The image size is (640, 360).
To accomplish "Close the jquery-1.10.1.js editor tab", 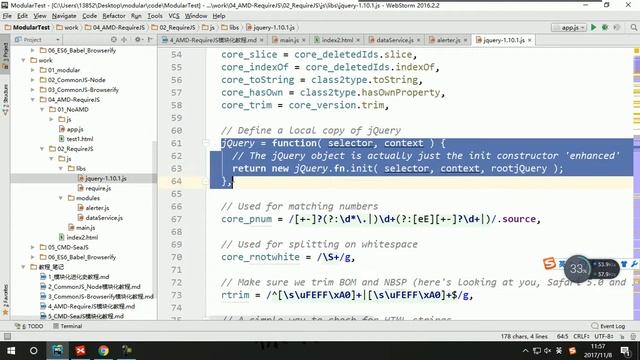I will [x=530, y=40].
